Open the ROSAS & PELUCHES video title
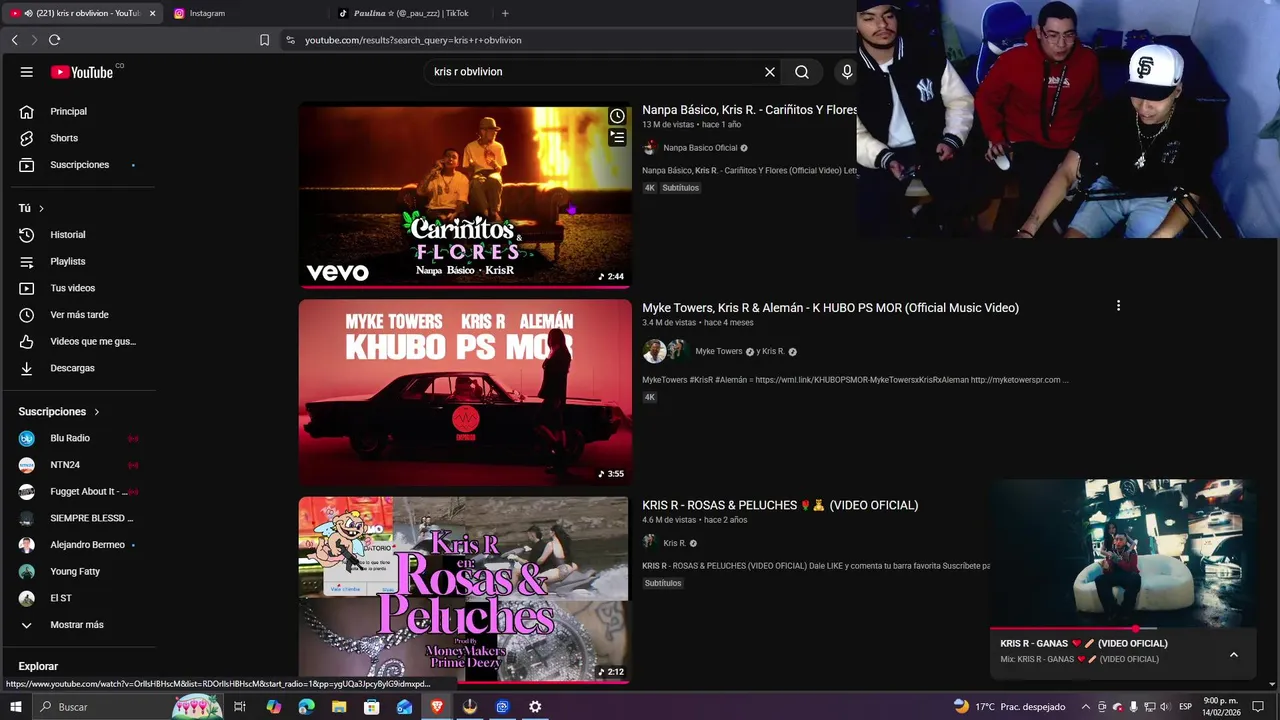 (x=780, y=505)
